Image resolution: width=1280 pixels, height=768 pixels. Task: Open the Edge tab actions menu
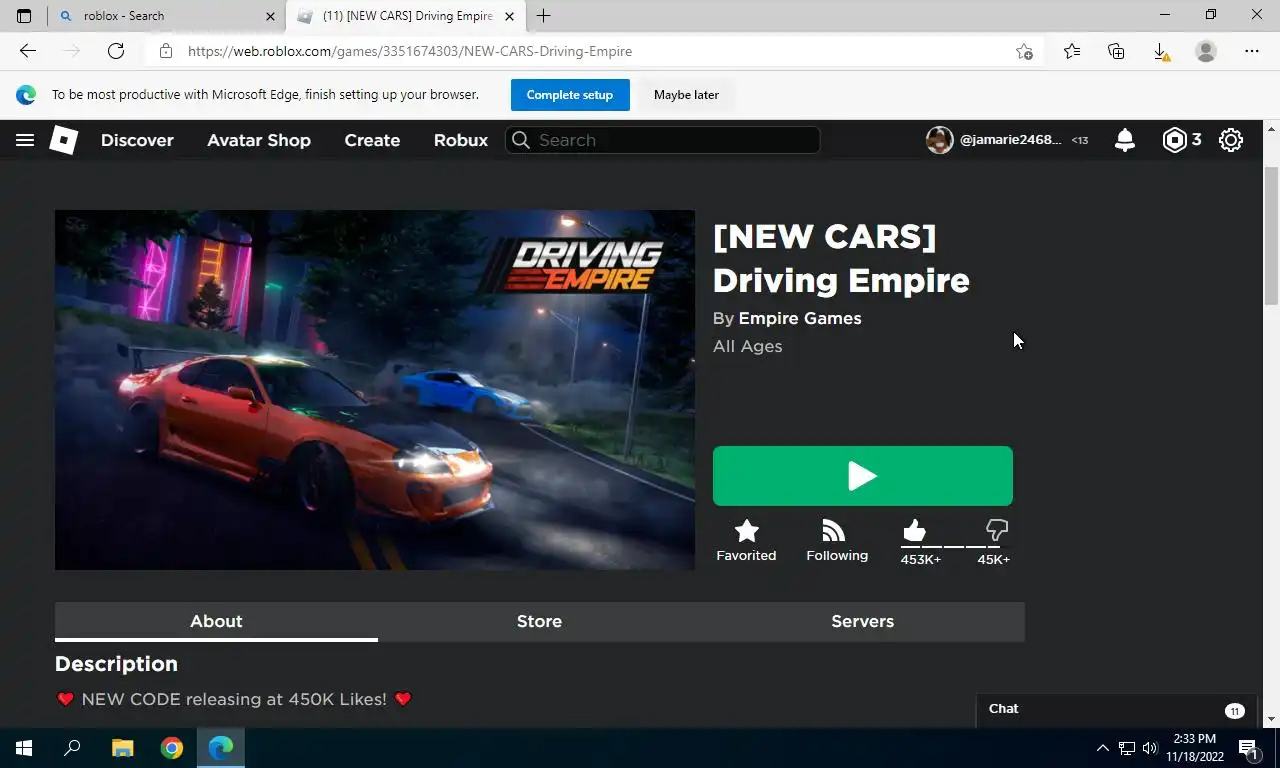click(24, 16)
